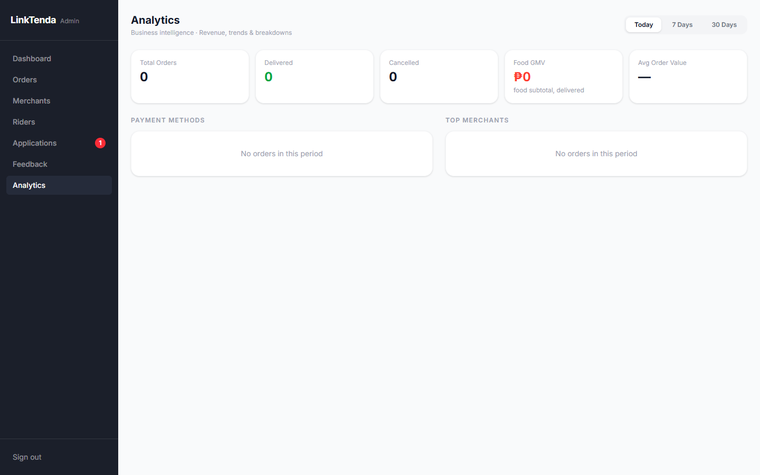Click 'No orders in this period' under Payment Methods
Screen dimensions: 760x475
point(282,154)
